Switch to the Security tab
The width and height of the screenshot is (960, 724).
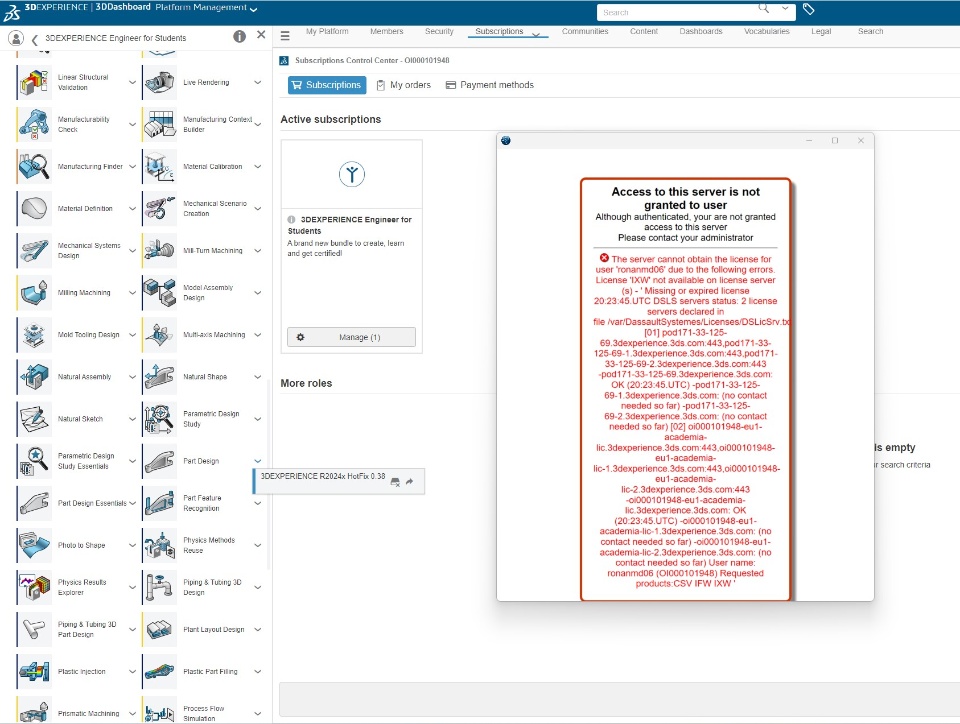(x=439, y=31)
